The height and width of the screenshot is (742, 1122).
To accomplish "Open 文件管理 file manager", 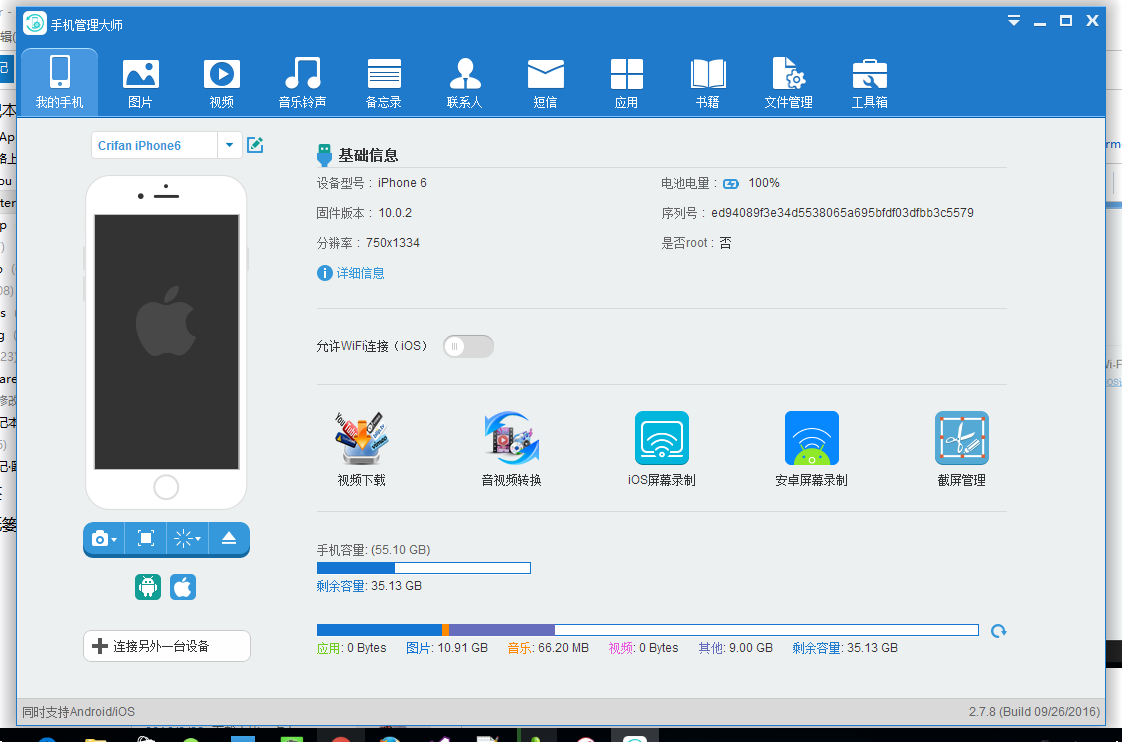I will 789,82.
